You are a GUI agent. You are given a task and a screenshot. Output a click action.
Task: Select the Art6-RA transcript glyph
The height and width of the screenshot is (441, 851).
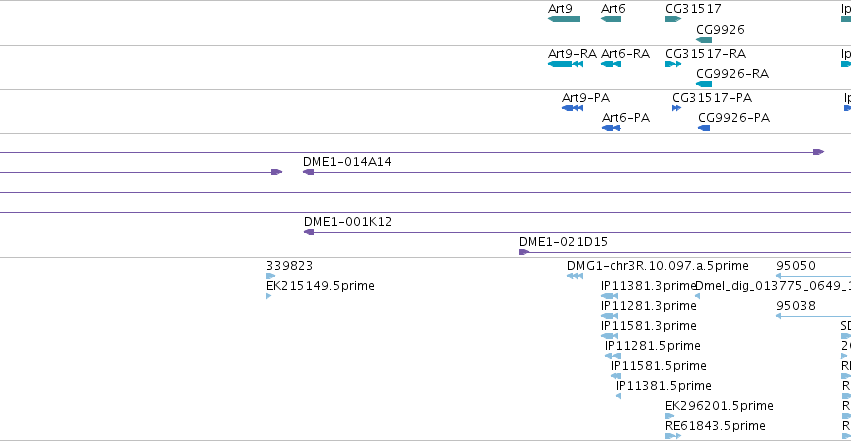coord(611,64)
